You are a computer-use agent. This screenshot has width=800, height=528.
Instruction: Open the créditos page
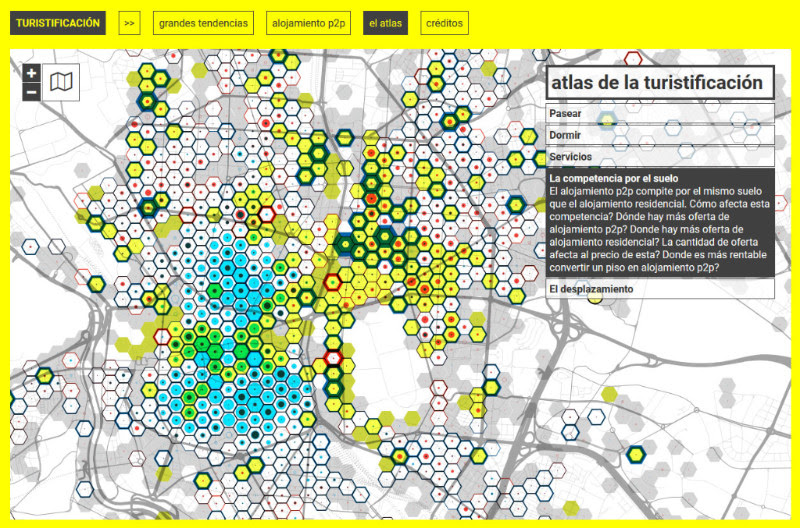[x=443, y=23]
